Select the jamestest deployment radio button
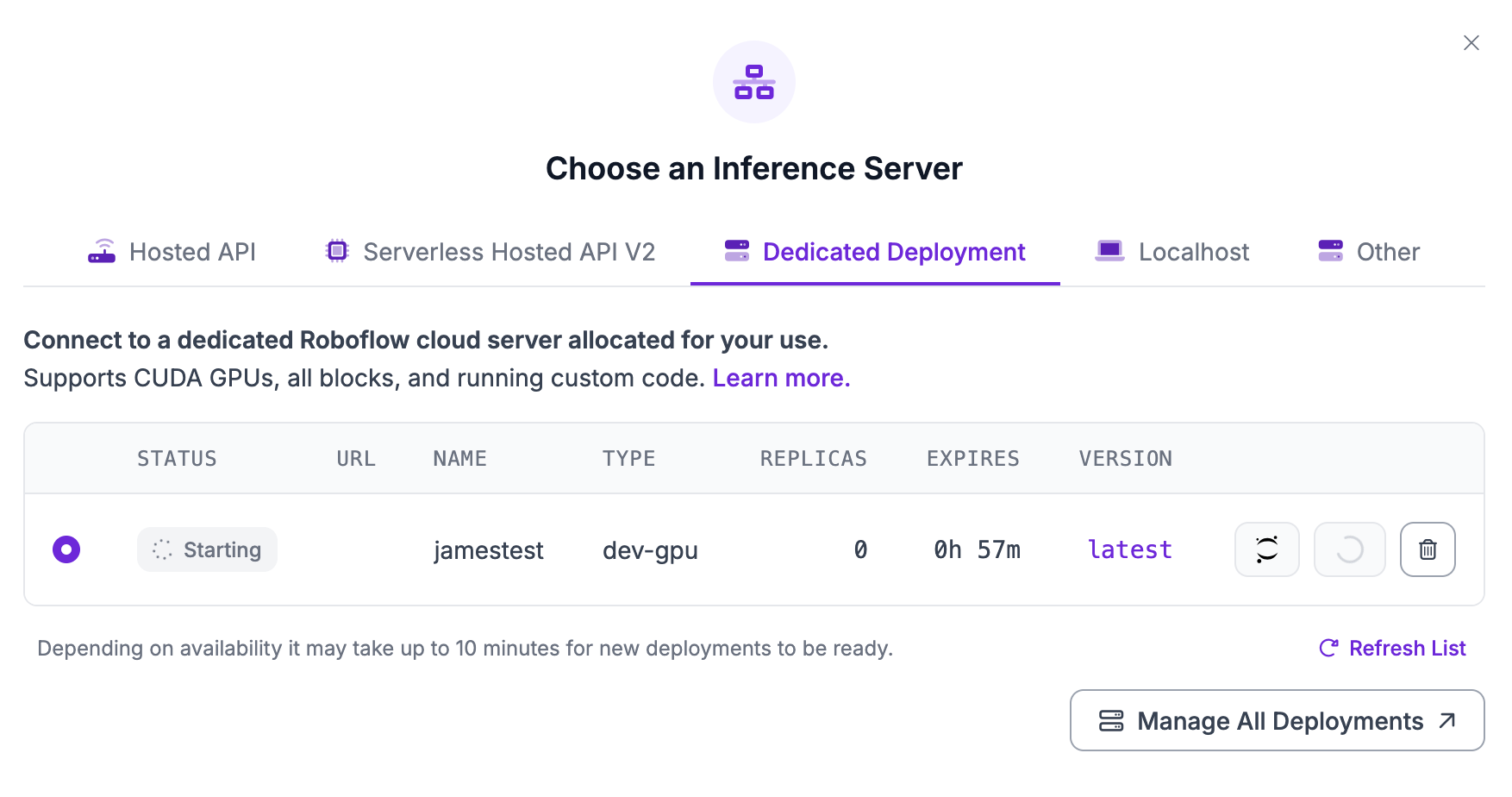1512x797 pixels. [x=66, y=549]
